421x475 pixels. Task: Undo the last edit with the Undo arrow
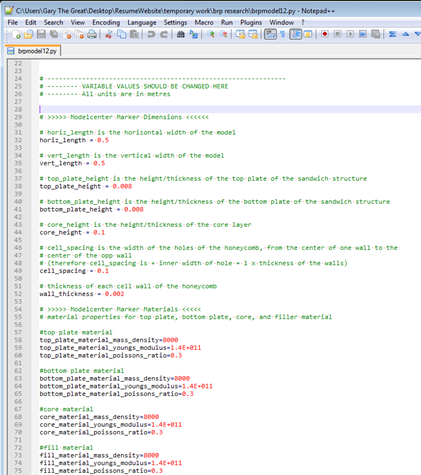tap(151, 34)
